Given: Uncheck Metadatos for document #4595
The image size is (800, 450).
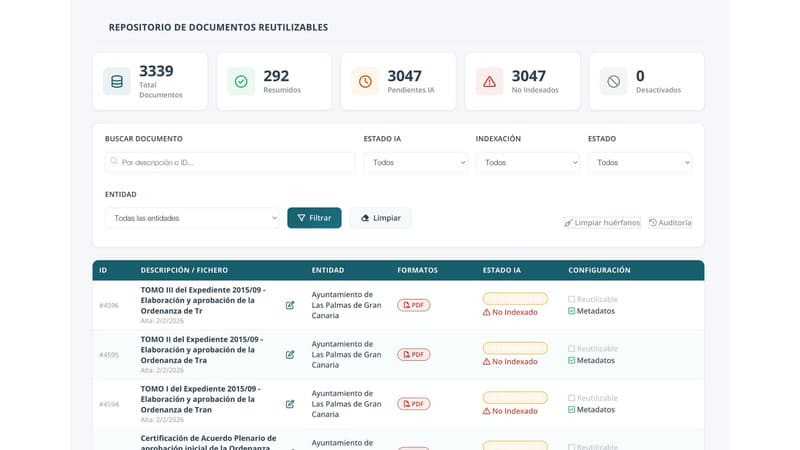Looking at the screenshot, I should (x=571, y=360).
